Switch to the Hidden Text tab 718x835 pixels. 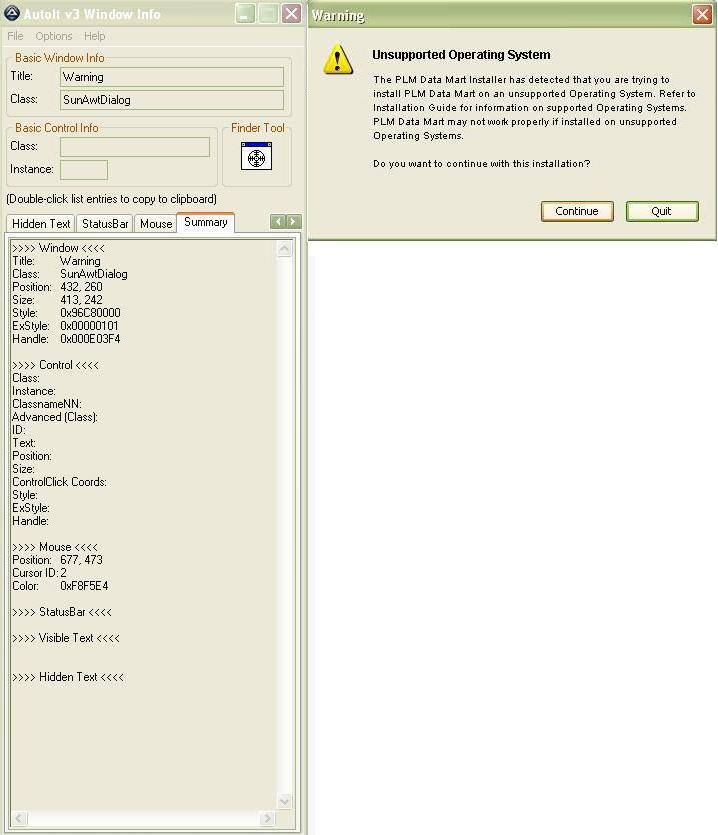pyautogui.click(x=41, y=224)
